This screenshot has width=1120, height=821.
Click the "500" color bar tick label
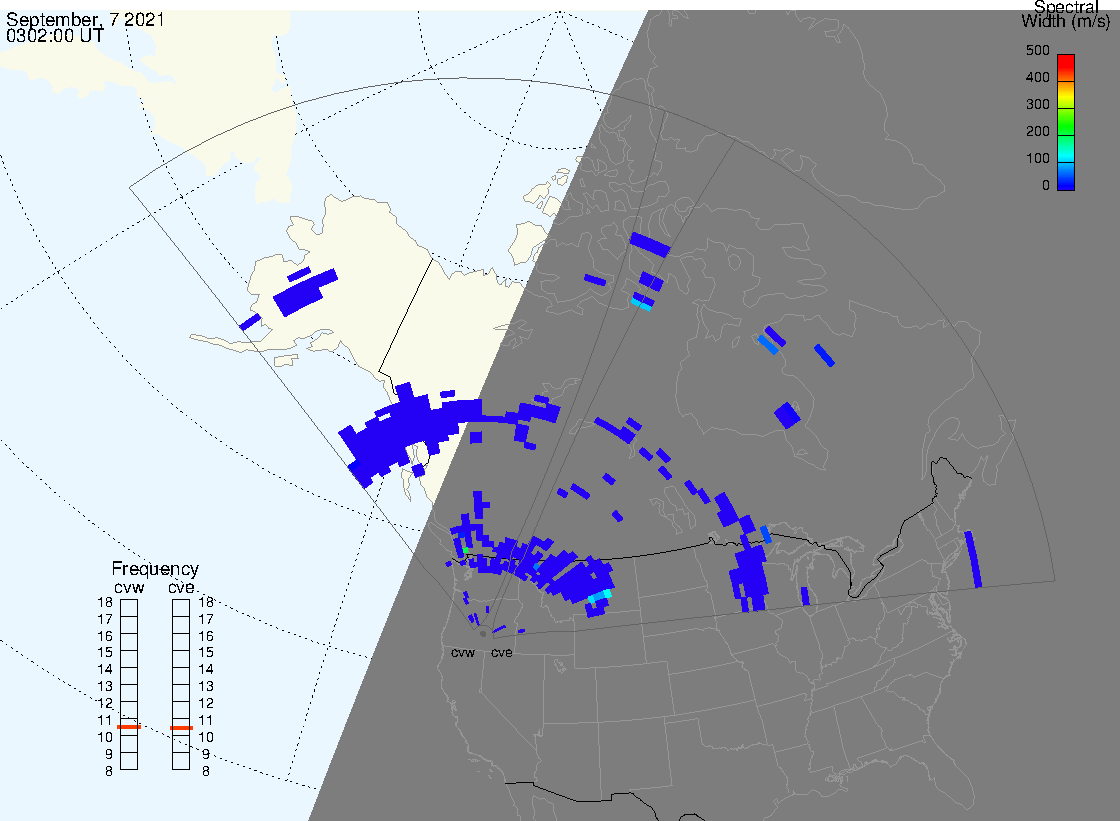pyautogui.click(x=1037, y=50)
